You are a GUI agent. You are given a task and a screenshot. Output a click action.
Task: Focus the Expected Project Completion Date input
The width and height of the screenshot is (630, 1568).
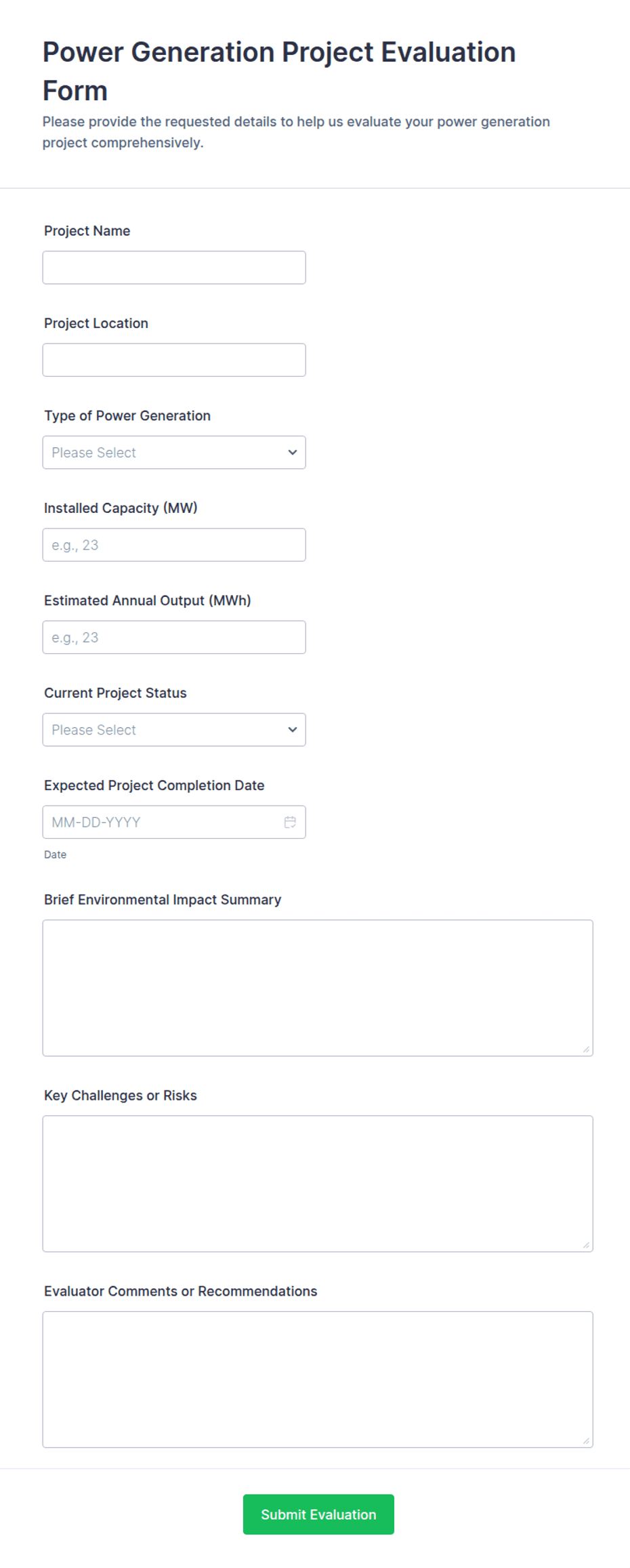tap(174, 822)
